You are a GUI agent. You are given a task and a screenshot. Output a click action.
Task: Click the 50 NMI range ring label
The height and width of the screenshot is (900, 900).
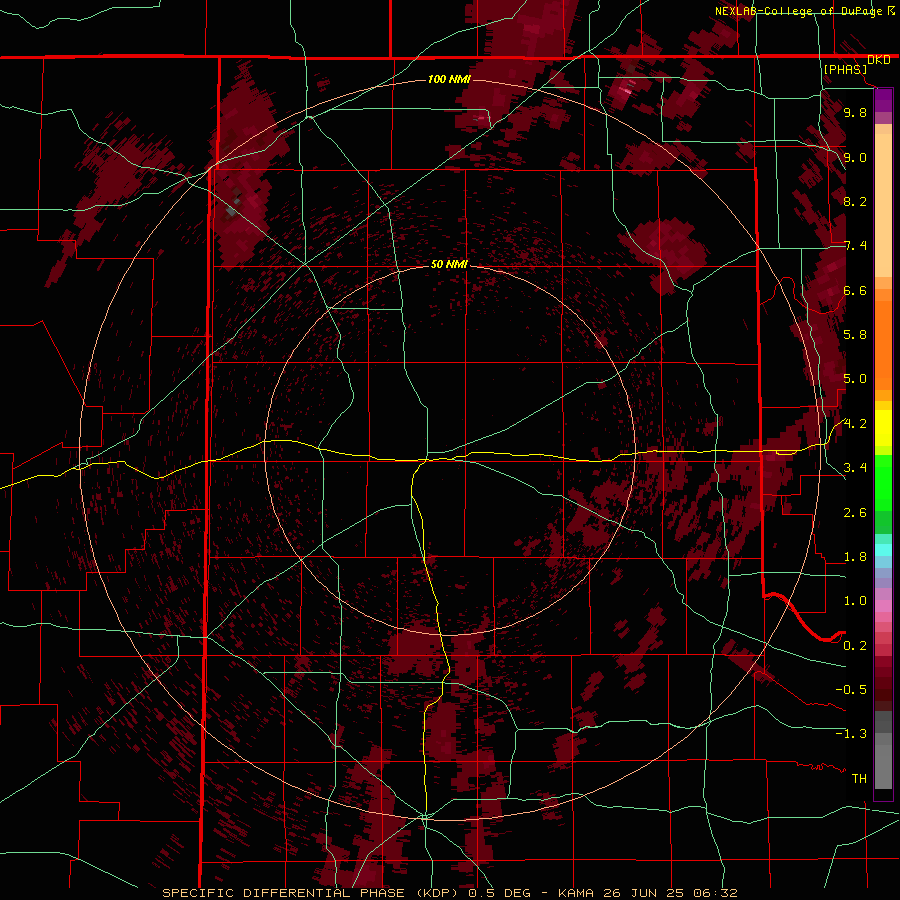pyautogui.click(x=449, y=264)
